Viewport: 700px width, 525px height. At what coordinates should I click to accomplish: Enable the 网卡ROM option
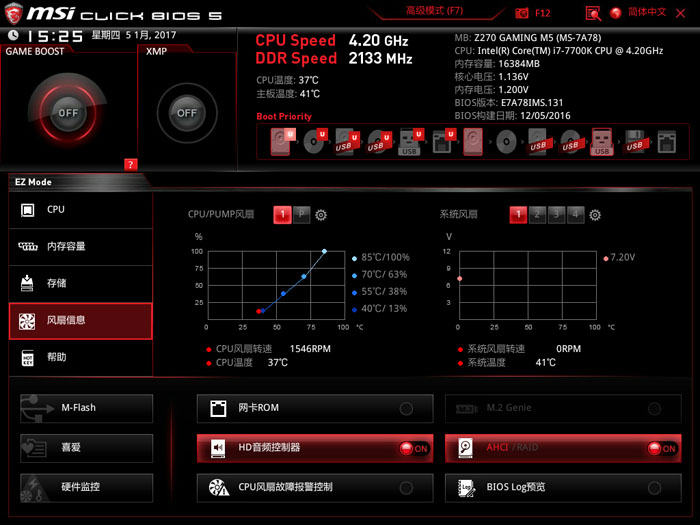coord(315,408)
